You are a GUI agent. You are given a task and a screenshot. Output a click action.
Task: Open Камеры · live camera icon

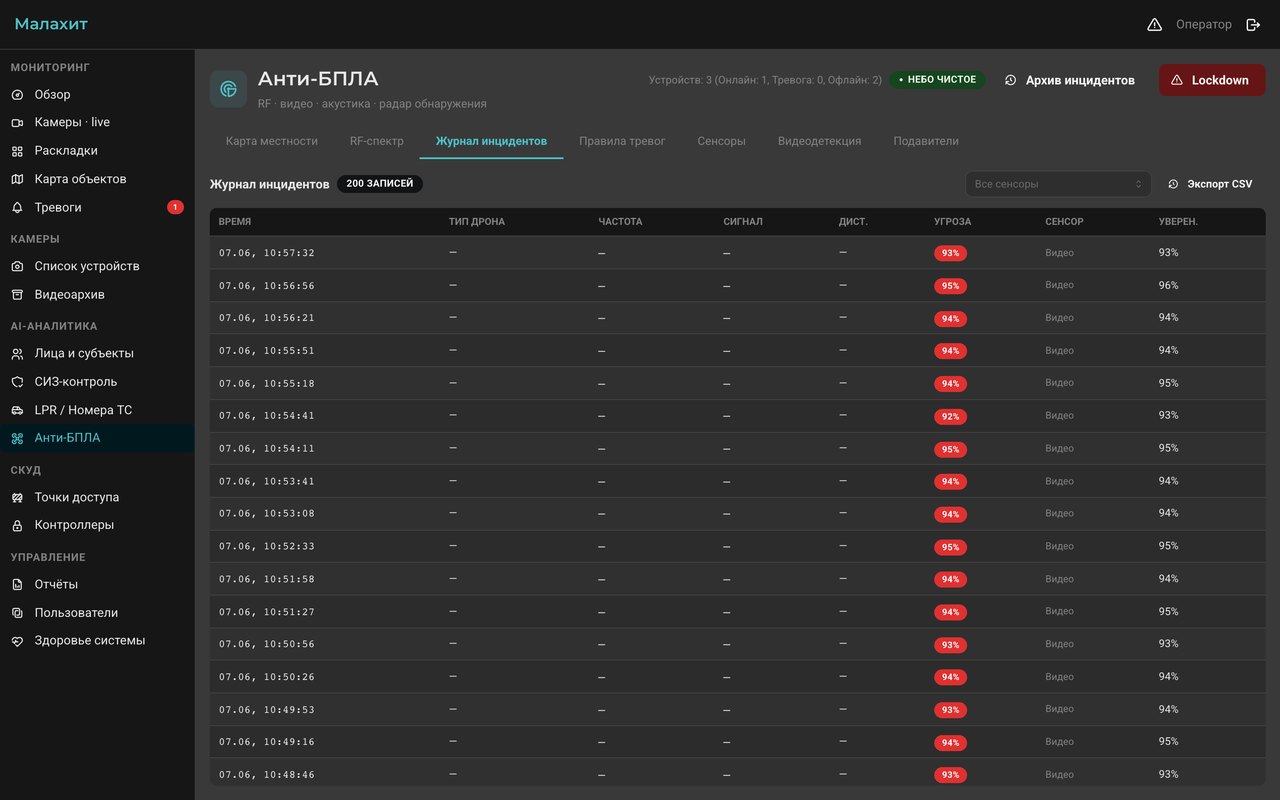[17, 123]
